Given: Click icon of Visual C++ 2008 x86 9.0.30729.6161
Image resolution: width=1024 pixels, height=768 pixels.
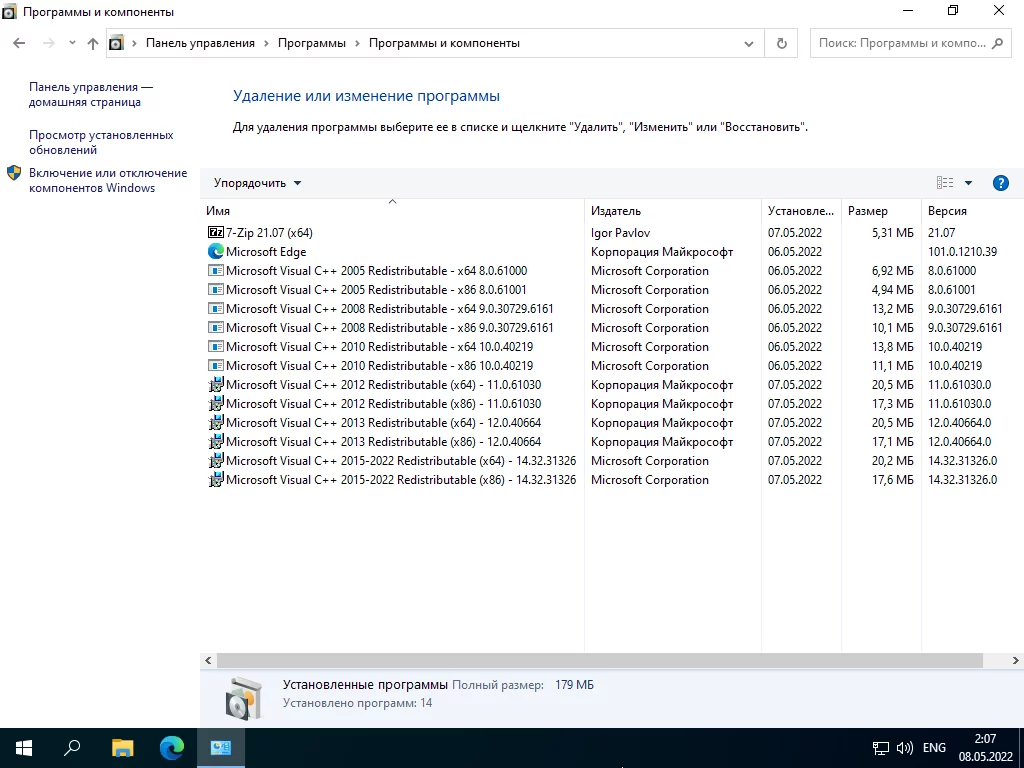Looking at the screenshot, I should (216, 327).
